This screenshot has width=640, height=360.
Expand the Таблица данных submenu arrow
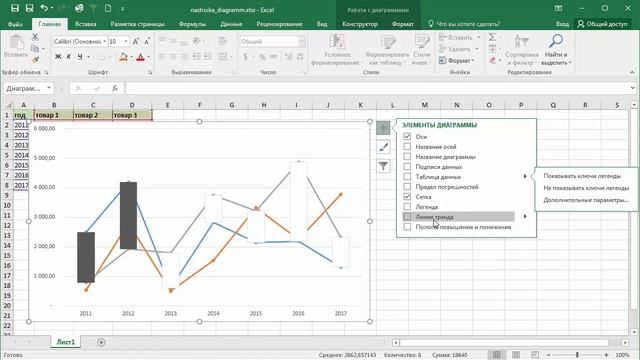(x=525, y=176)
